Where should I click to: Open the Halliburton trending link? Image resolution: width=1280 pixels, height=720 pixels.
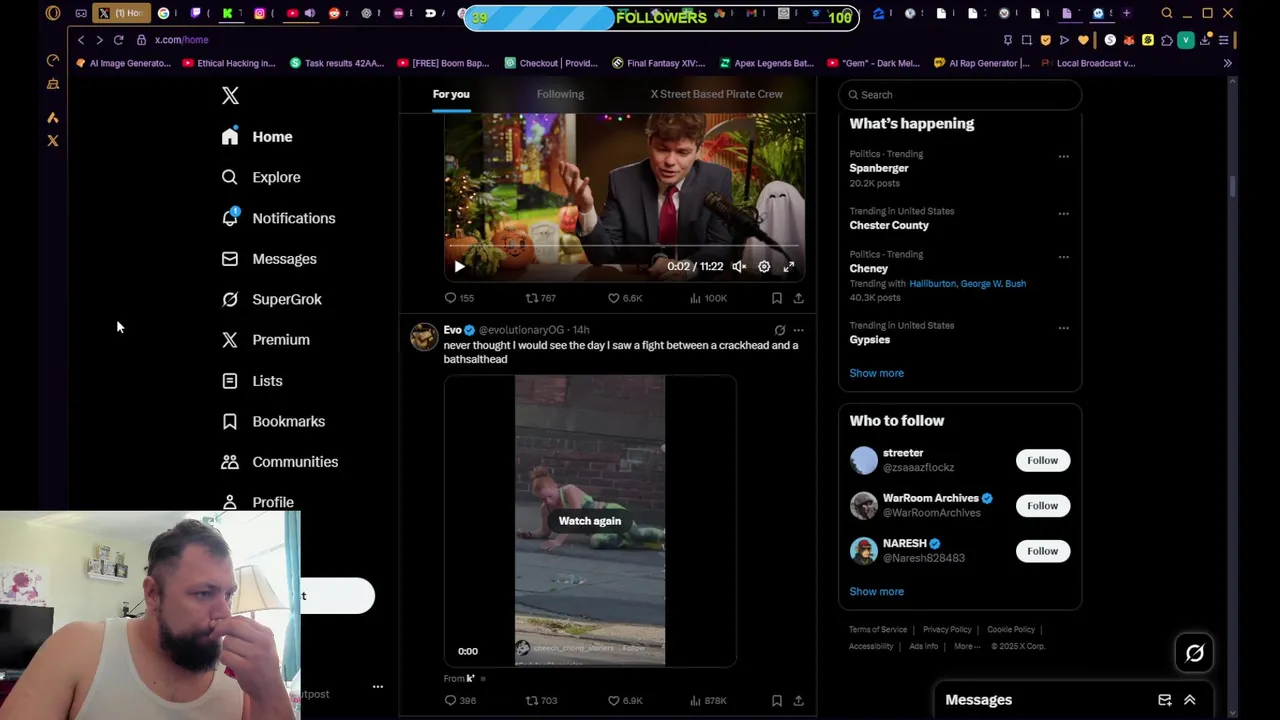click(x=932, y=284)
